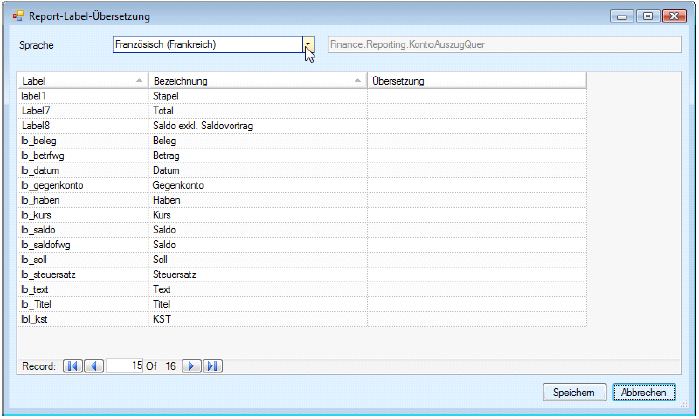Click the KST cell

[258, 319]
